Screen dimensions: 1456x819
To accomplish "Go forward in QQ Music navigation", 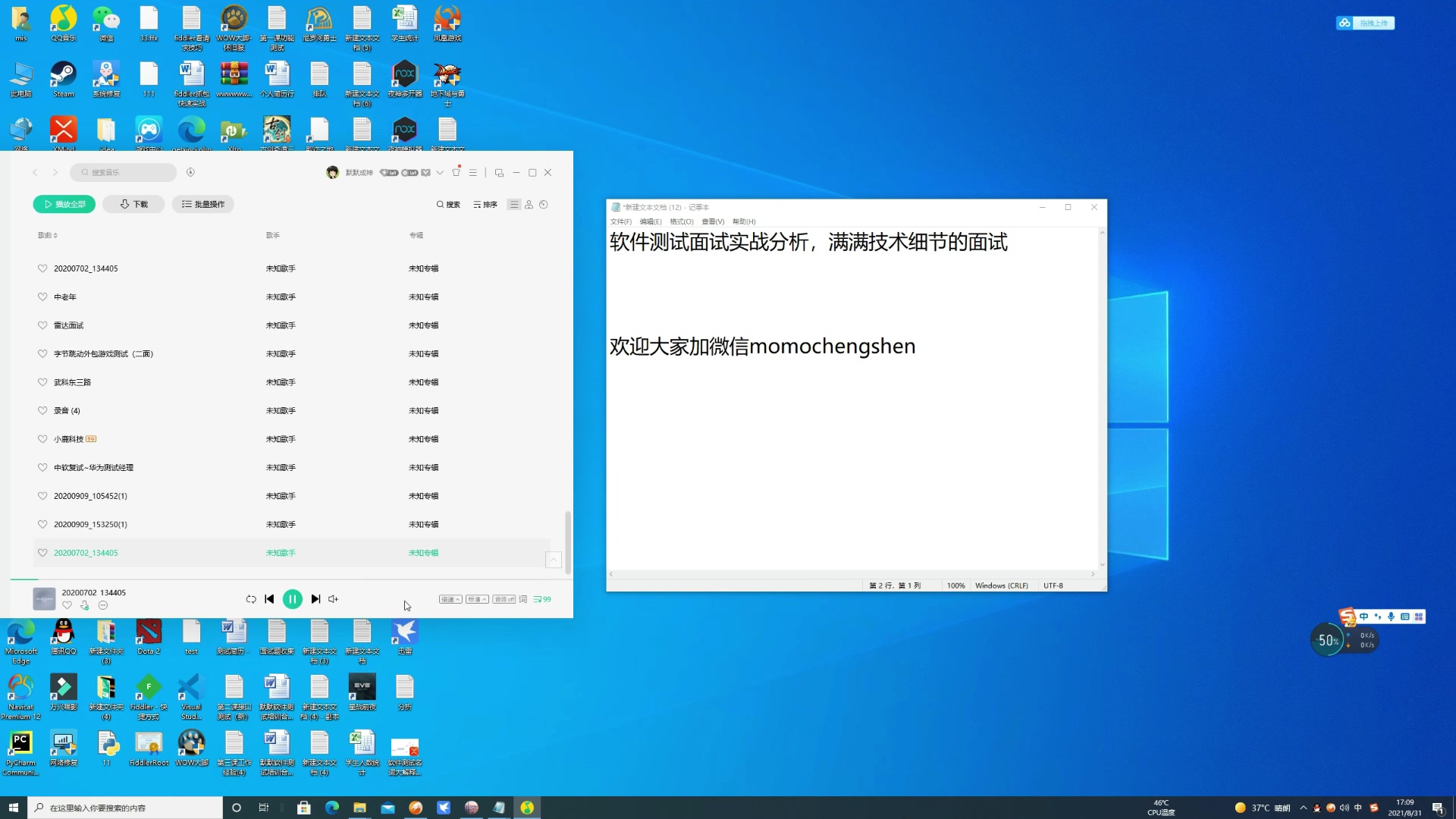I will click(55, 172).
